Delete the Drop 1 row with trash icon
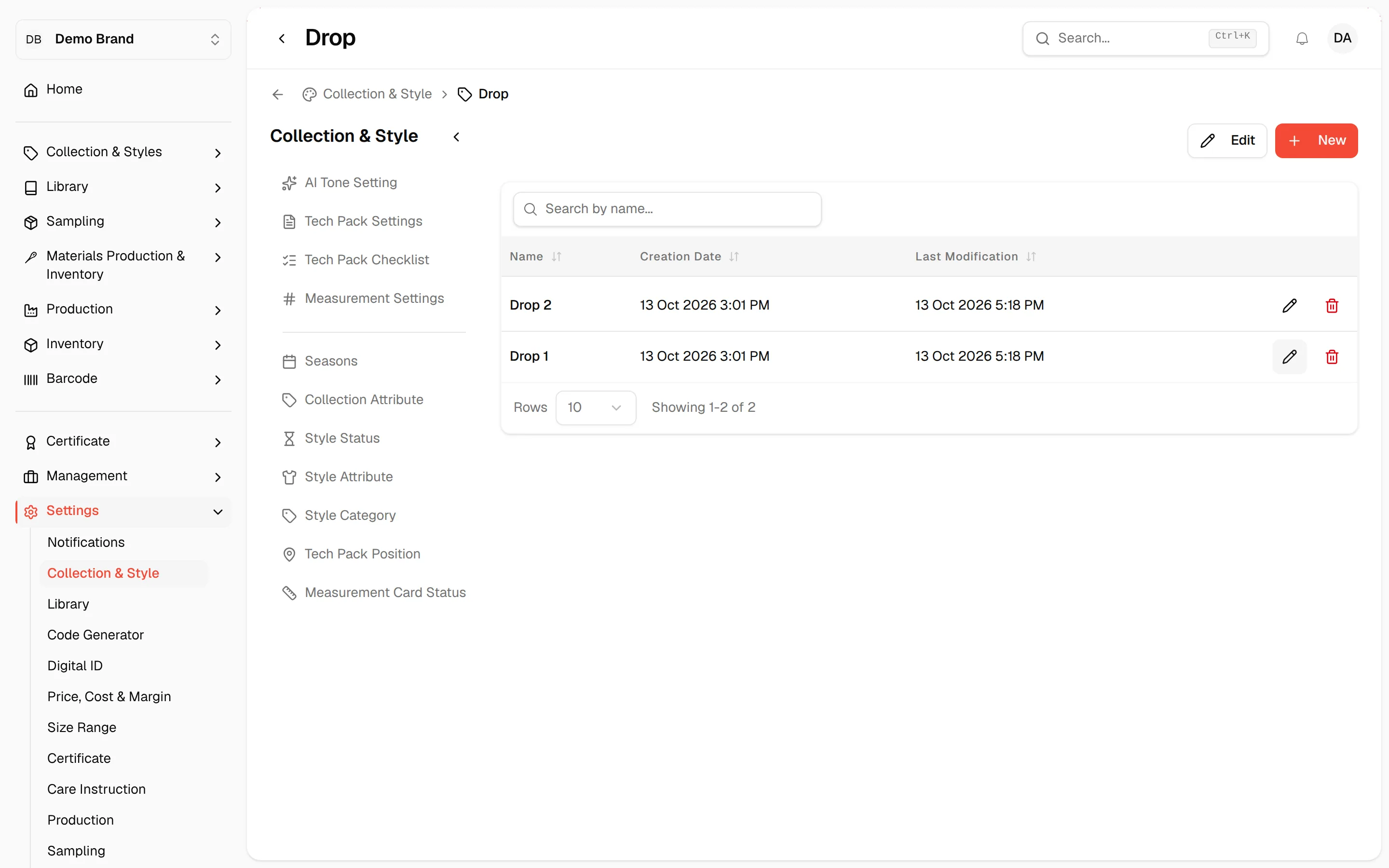 (1332, 356)
